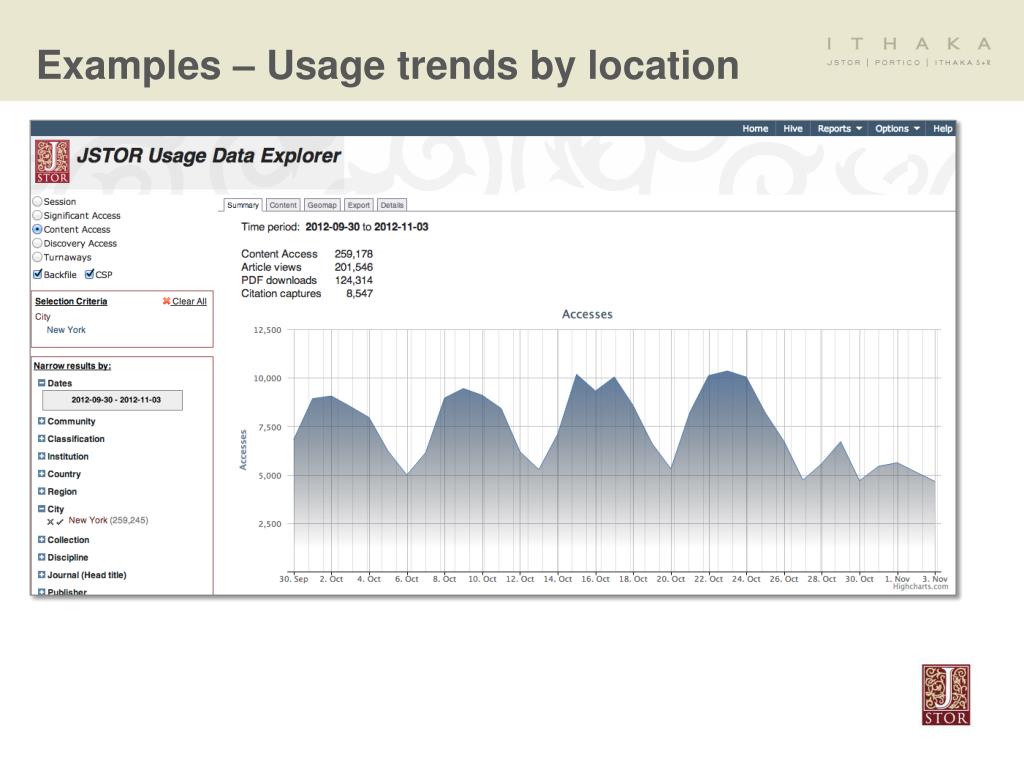Remove New York filter with the X icon
Image resolution: width=1024 pixels, height=768 pixels.
tap(50, 522)
